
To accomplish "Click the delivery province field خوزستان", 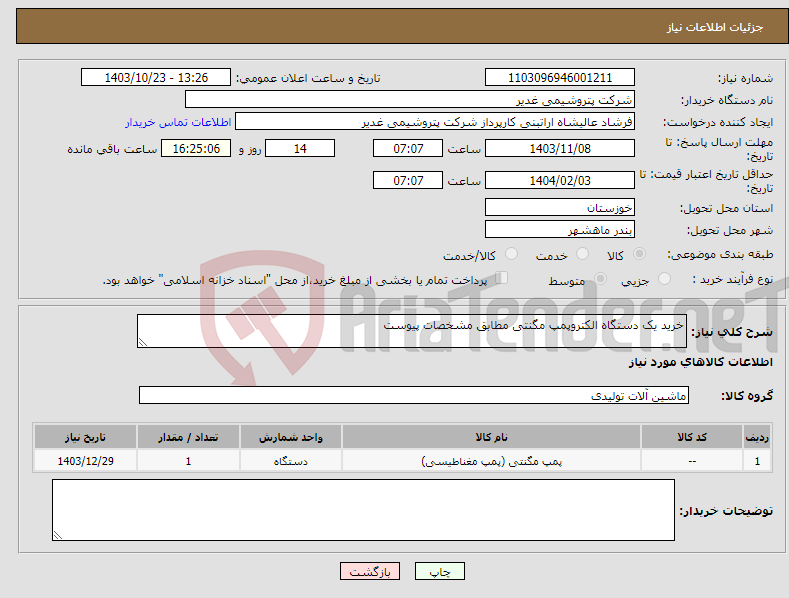I will point(560,207).
